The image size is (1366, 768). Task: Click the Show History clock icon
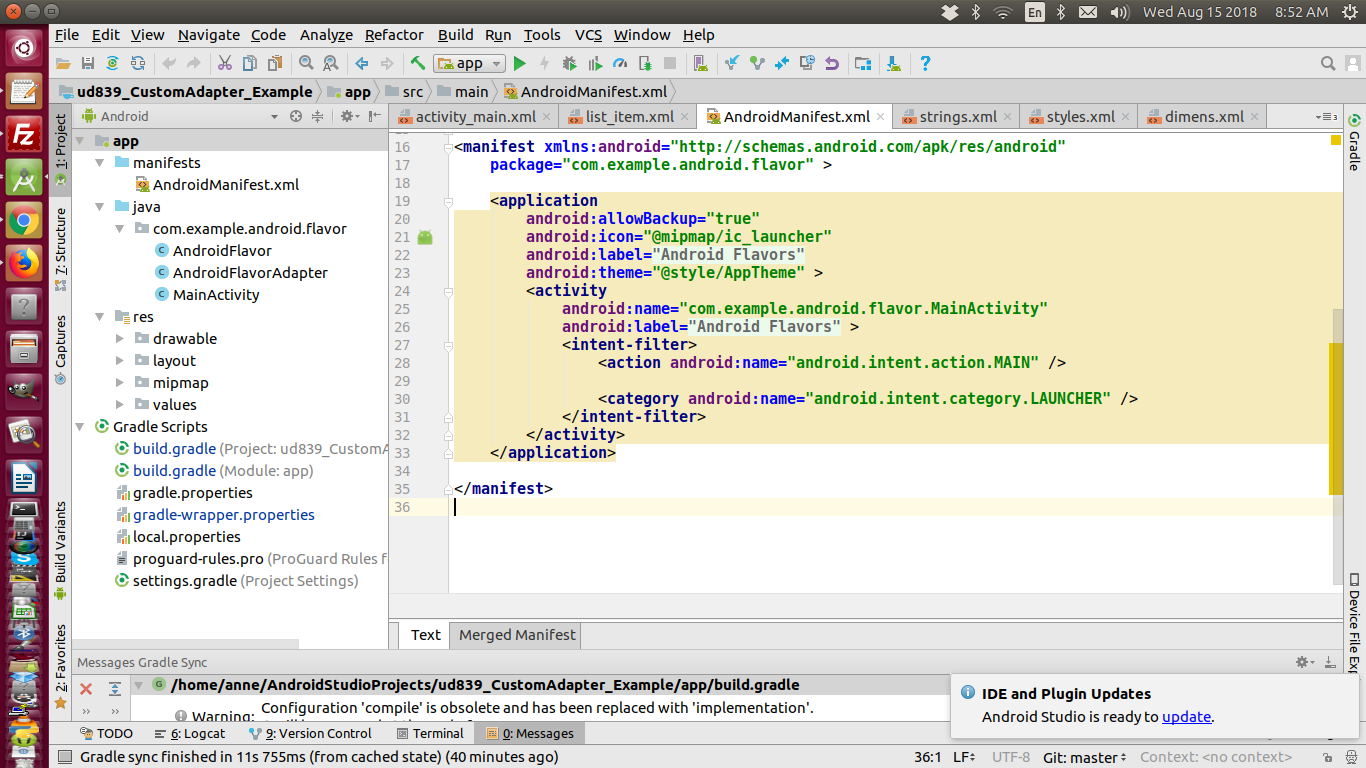tap(807, 63)
